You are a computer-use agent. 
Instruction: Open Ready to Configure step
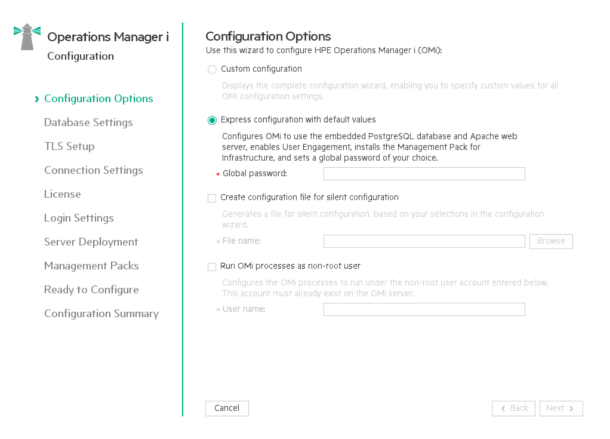click(x=91, y=290)
